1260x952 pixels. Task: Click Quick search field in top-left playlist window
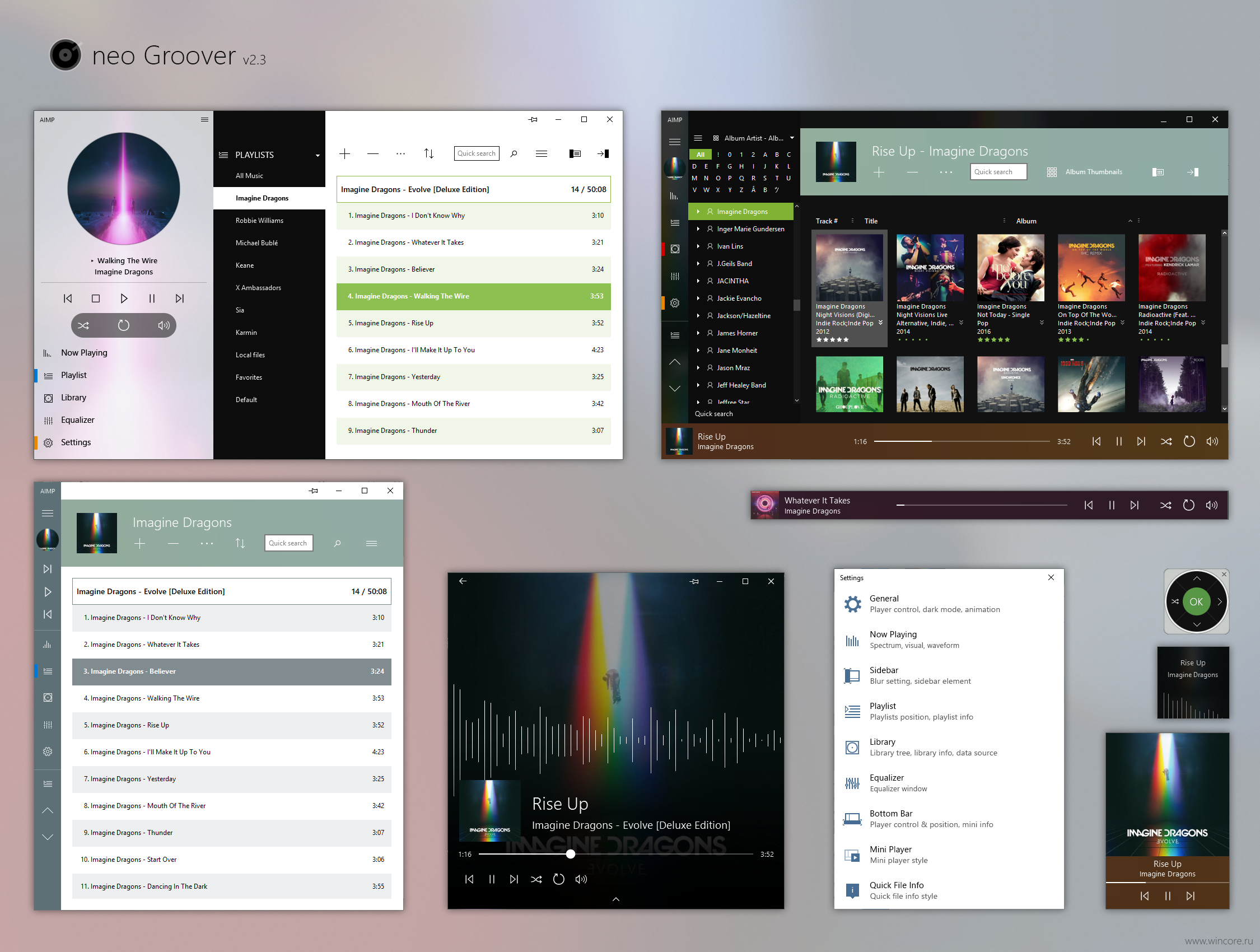pos(477,154)
